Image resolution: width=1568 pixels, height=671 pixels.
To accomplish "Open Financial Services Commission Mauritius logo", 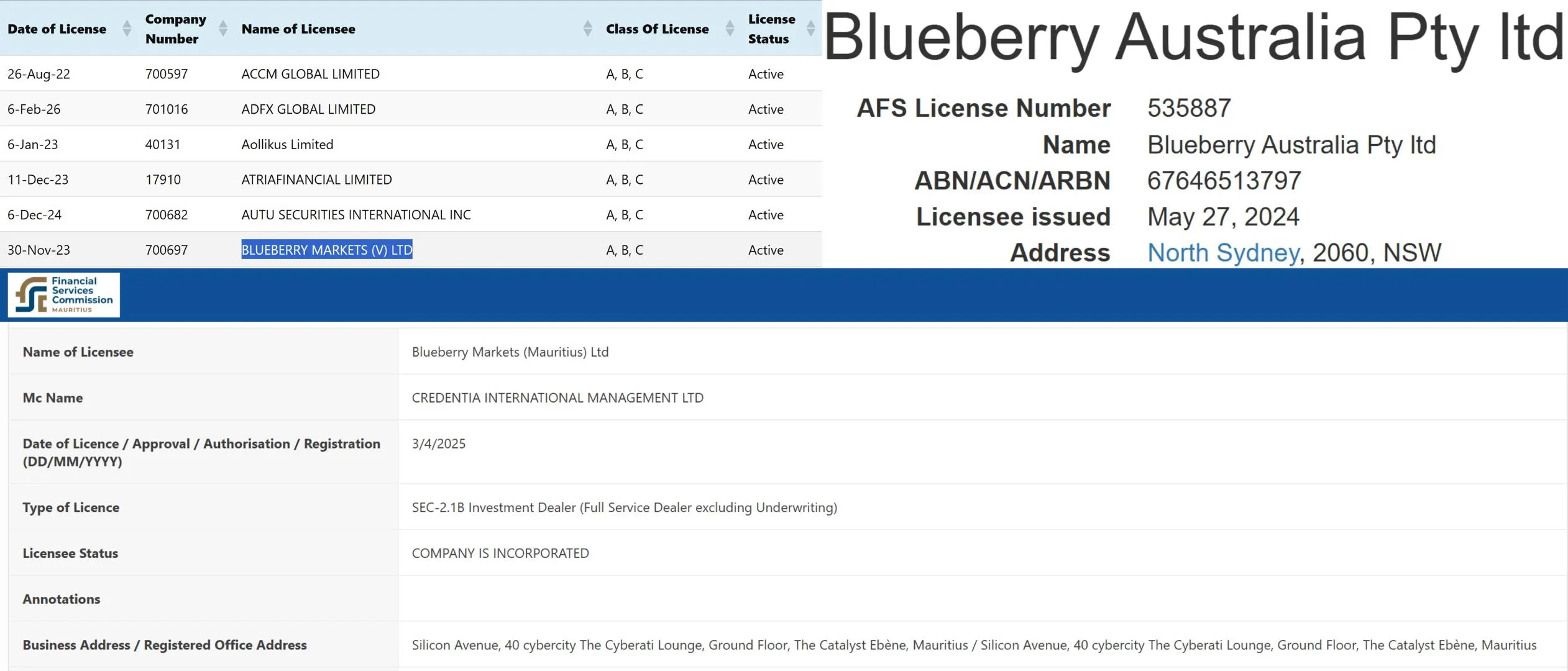I will coord(64,295).
